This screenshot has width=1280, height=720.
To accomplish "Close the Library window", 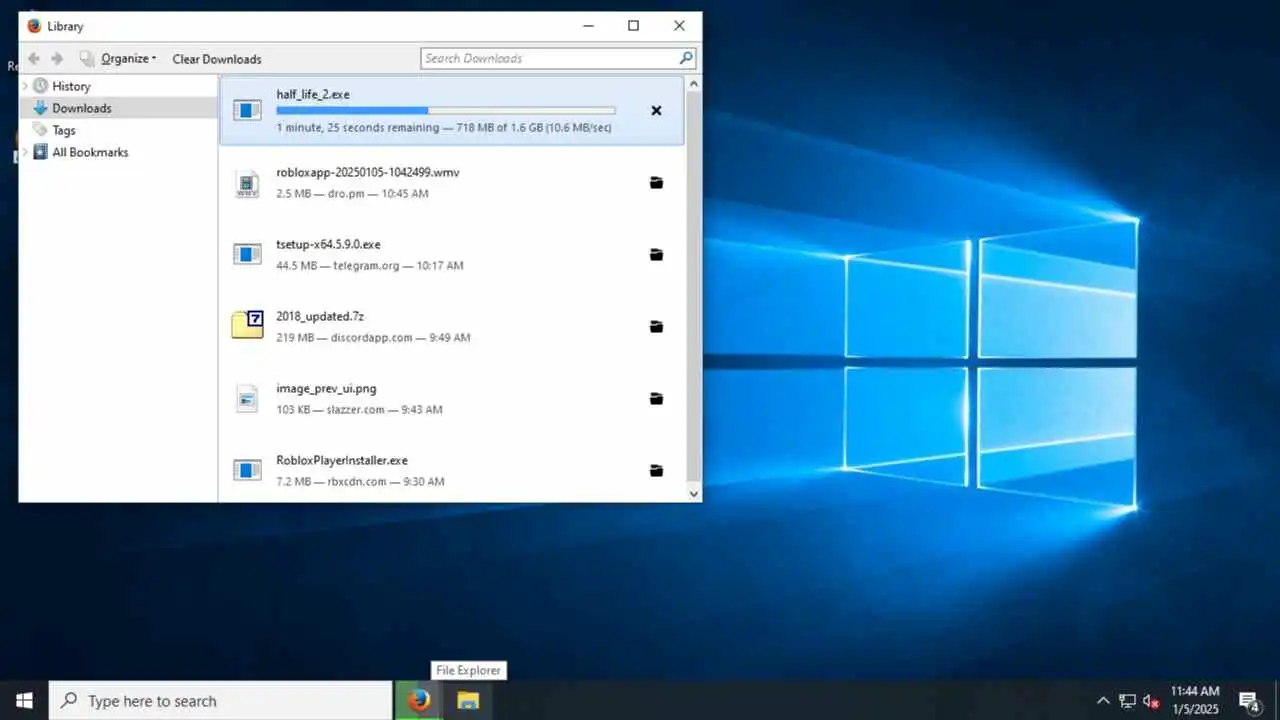I will tap(679, 26).
